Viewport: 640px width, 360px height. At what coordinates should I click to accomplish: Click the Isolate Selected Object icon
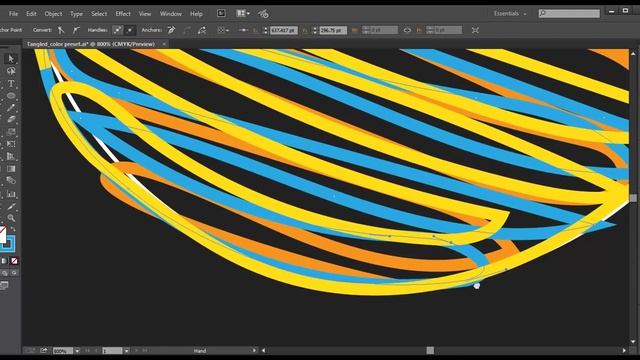pos(475,30)
